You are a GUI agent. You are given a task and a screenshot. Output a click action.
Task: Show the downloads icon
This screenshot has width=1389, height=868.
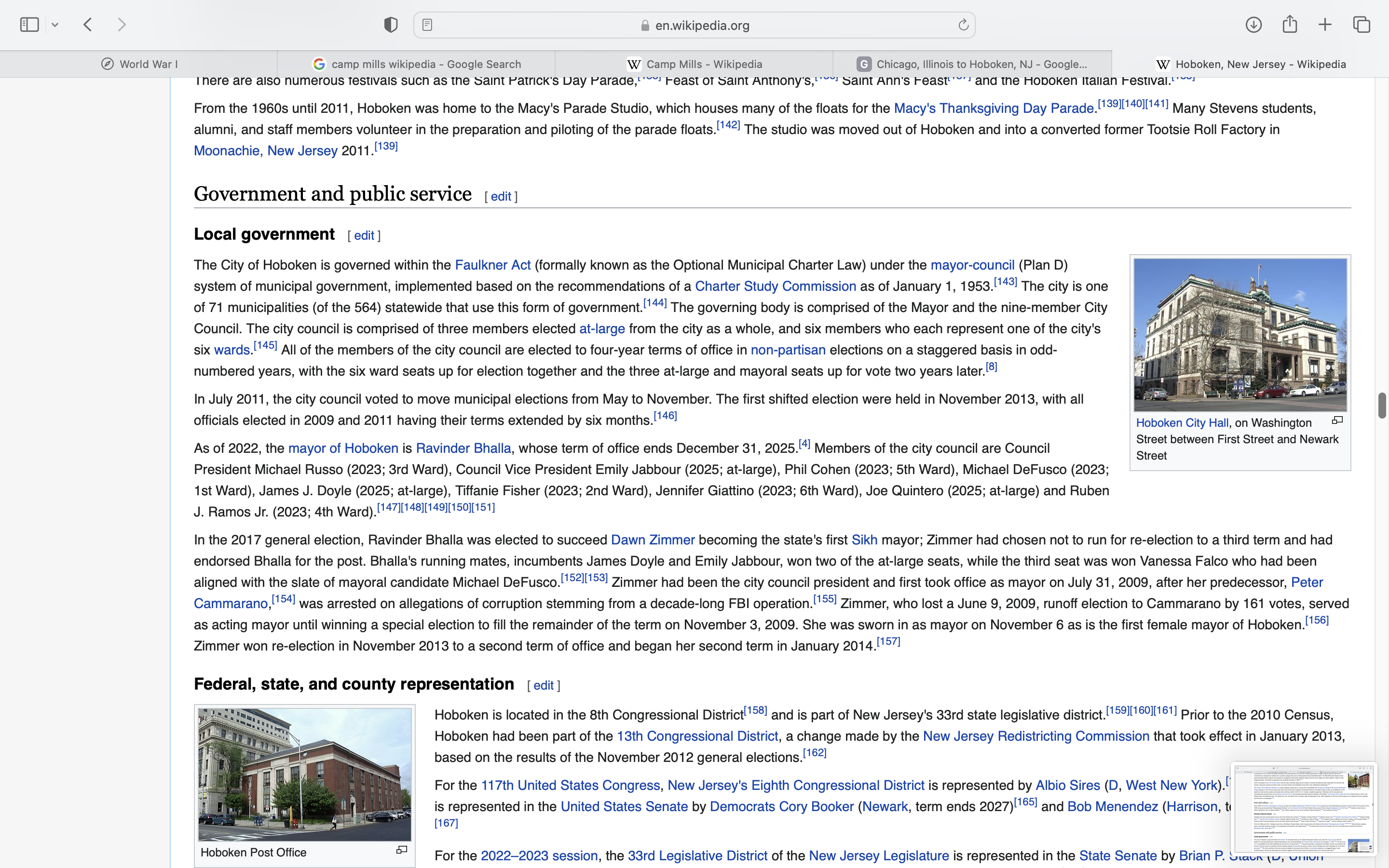point(1253,25)
